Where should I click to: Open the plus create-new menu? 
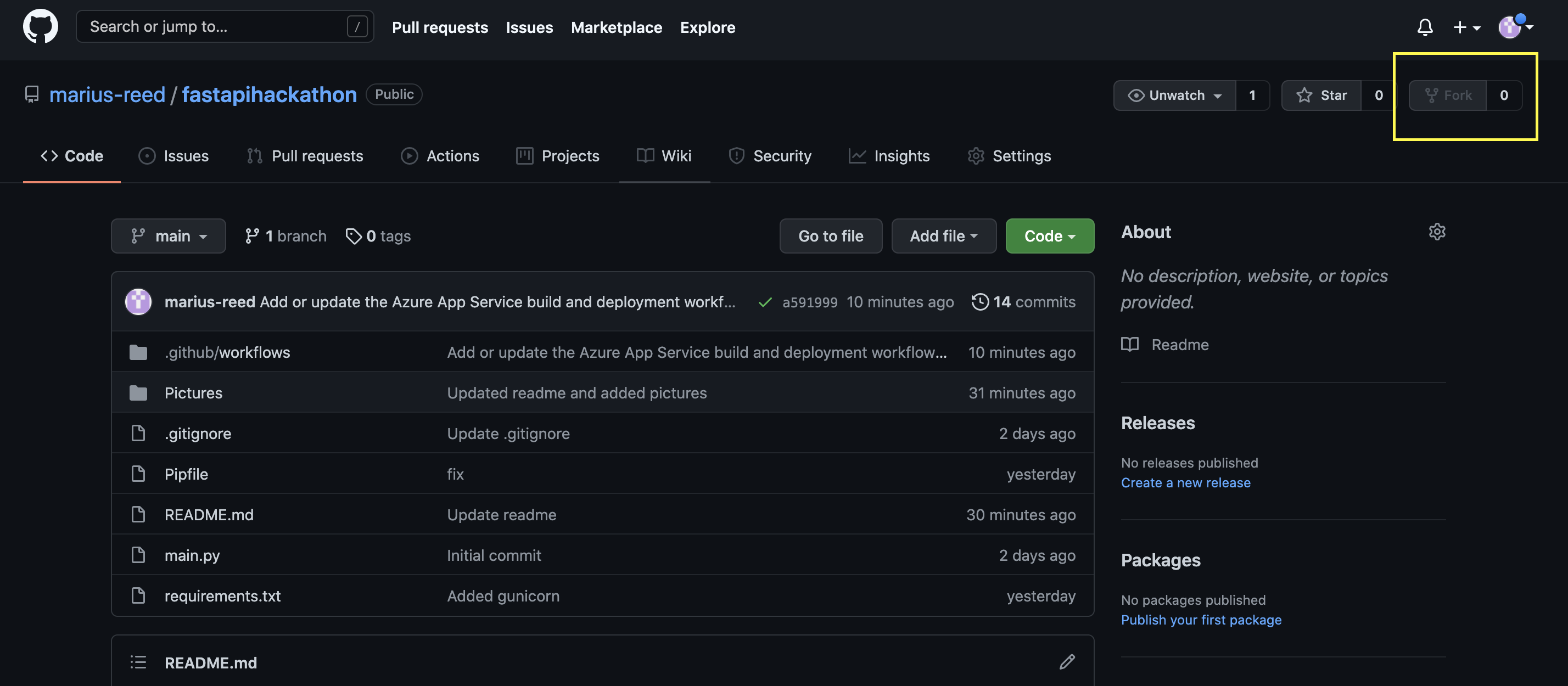point(1467,27)
